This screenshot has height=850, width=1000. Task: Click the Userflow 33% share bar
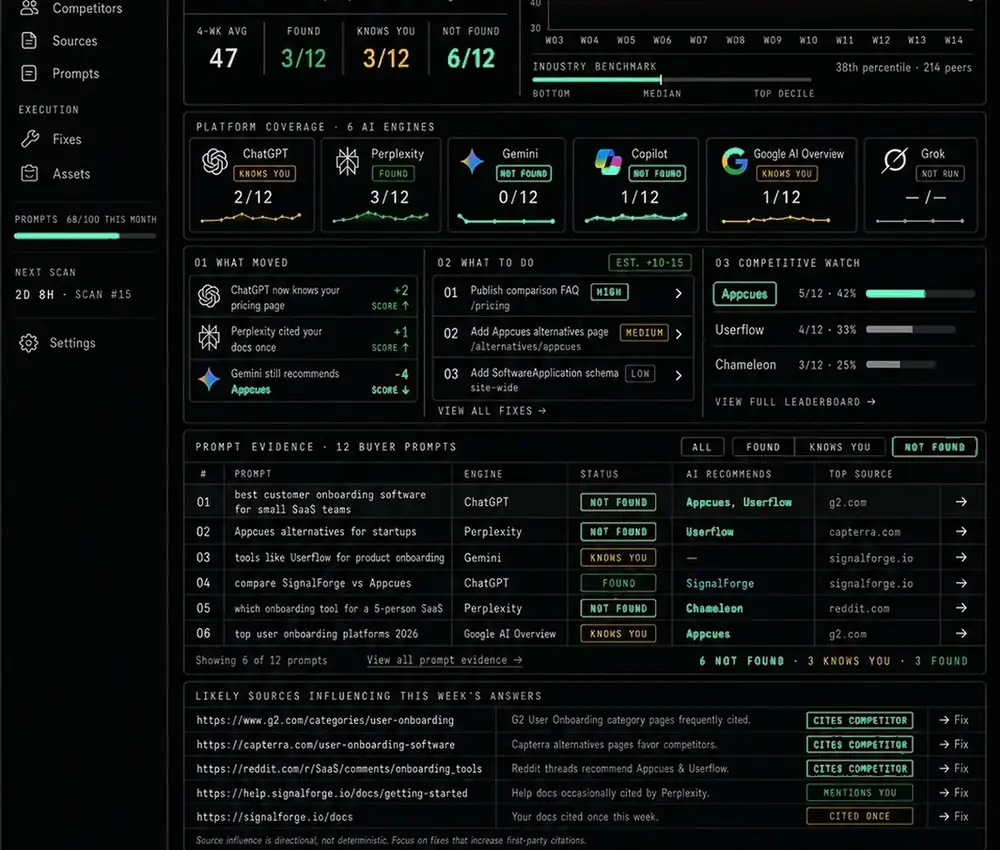[911, 330]
